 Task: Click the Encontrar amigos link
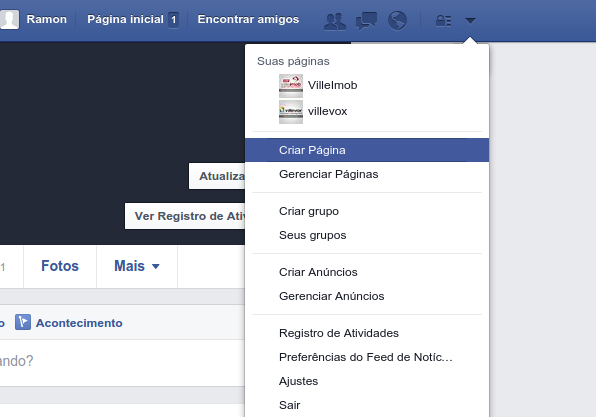point(248,19)
